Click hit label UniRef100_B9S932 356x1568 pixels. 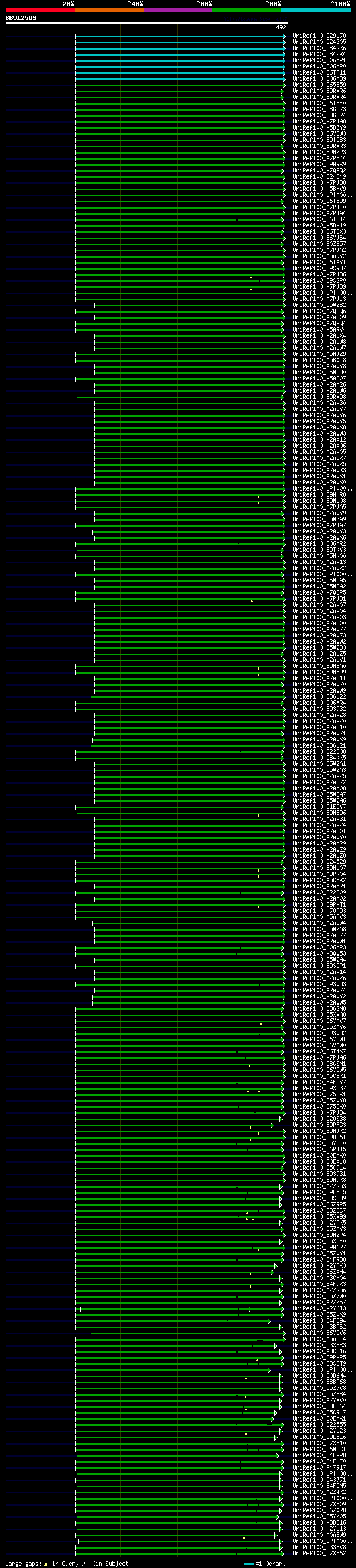[319, 709]
